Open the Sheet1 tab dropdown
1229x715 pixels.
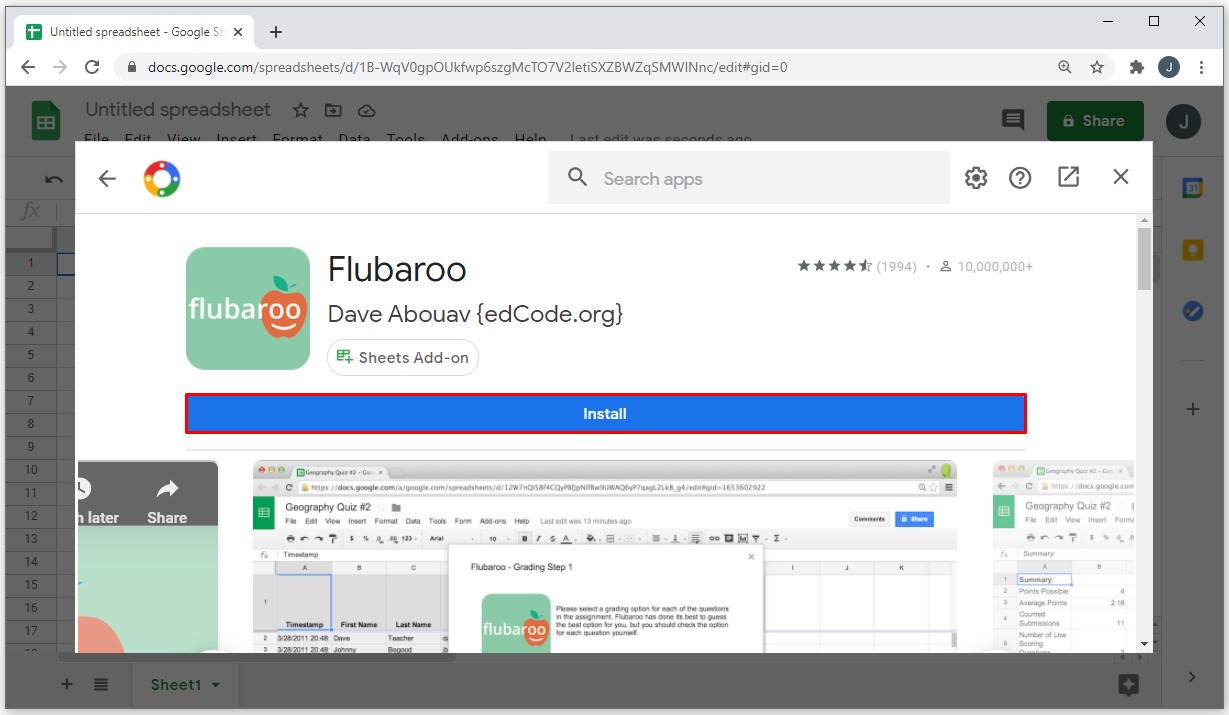click(x=216, y=685)
